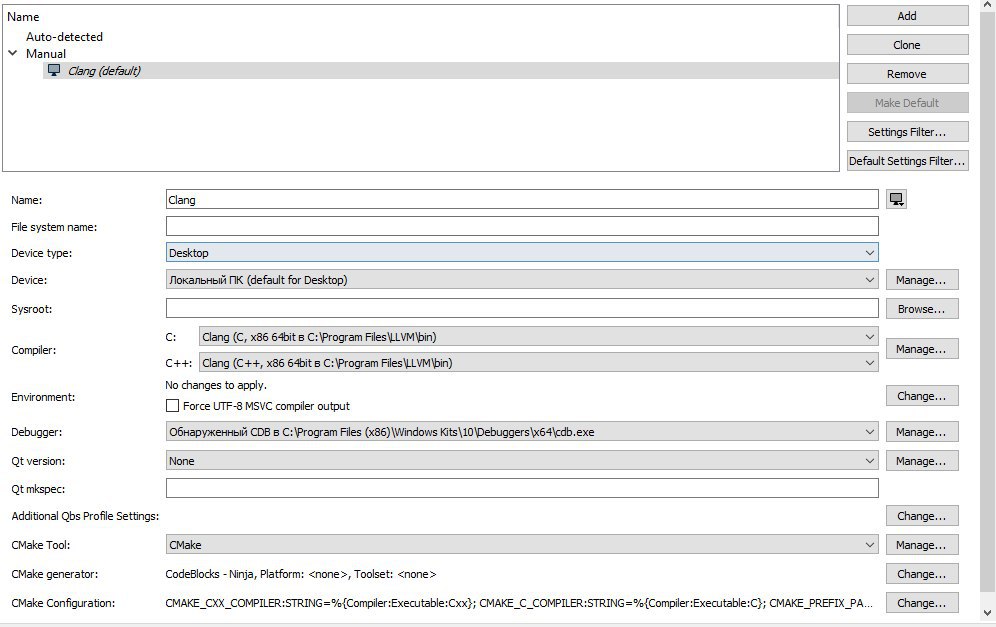The width and height of the screenshot is (996, 627).
Task: Open the Device combo box
Action: pyautogui.click(x=522, y=280)
